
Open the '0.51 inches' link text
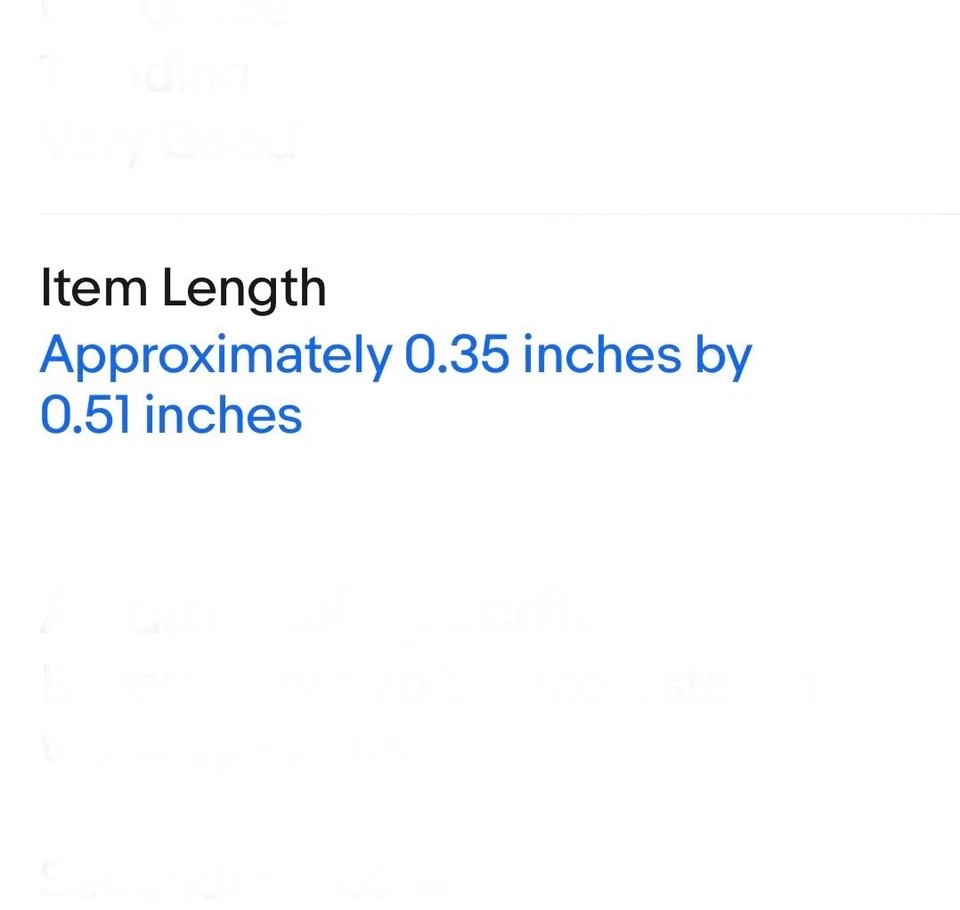pyautogui.click(x=171, y=415)
